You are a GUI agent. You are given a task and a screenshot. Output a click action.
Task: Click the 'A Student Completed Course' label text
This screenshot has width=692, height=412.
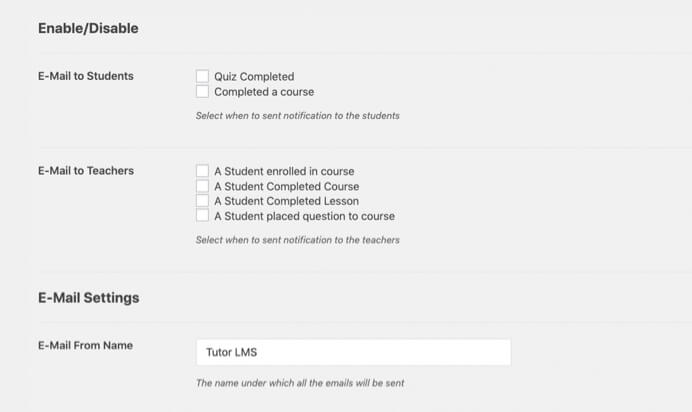pos(287,186)
